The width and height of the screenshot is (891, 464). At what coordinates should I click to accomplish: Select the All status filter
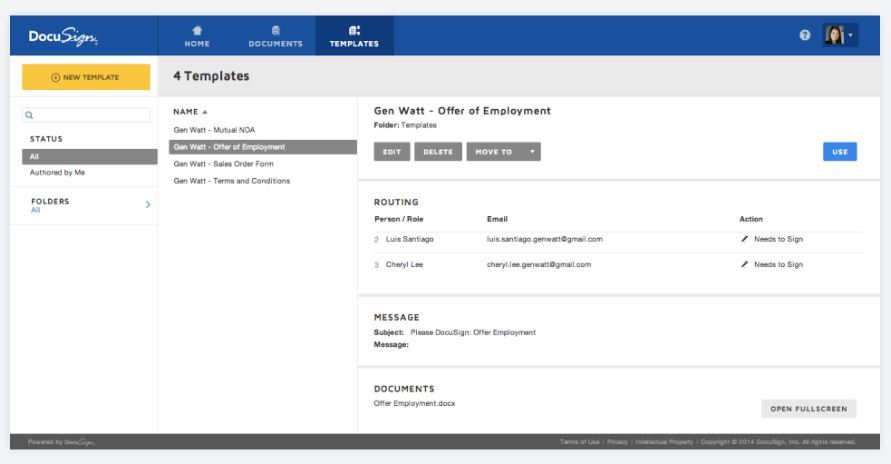coord(90,157)
